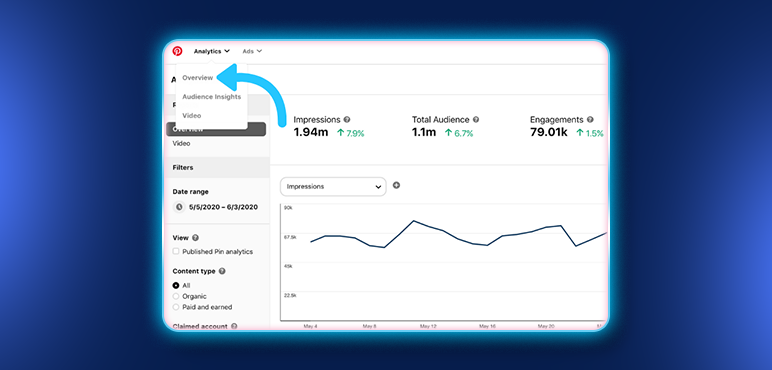The height and width of the screenshot is (370, 772).
Task: Open the 5/5/2020 – 6/3/2020 date range
Action: point(224,207)
